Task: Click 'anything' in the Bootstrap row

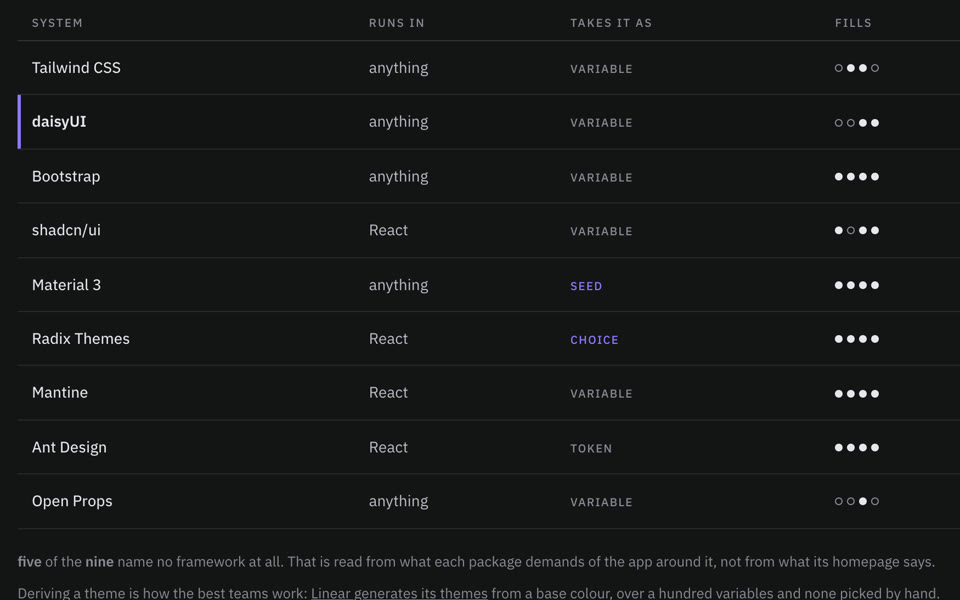Action: (398, 177)
